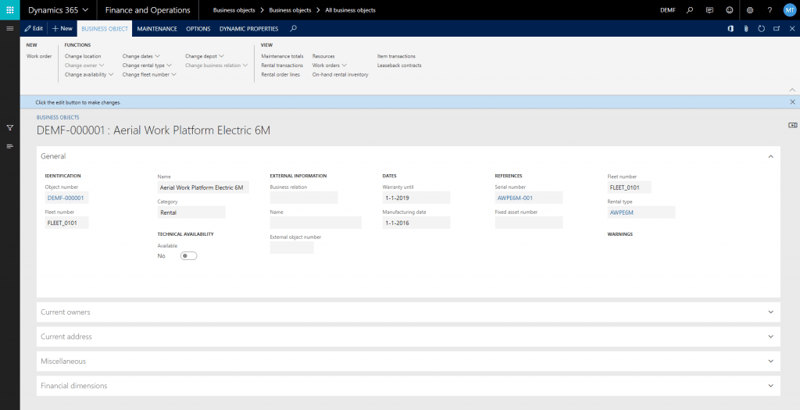This screenshot has height=410, width=800.
Task: Click the External object number field
Action: click(x=292, y=248)
